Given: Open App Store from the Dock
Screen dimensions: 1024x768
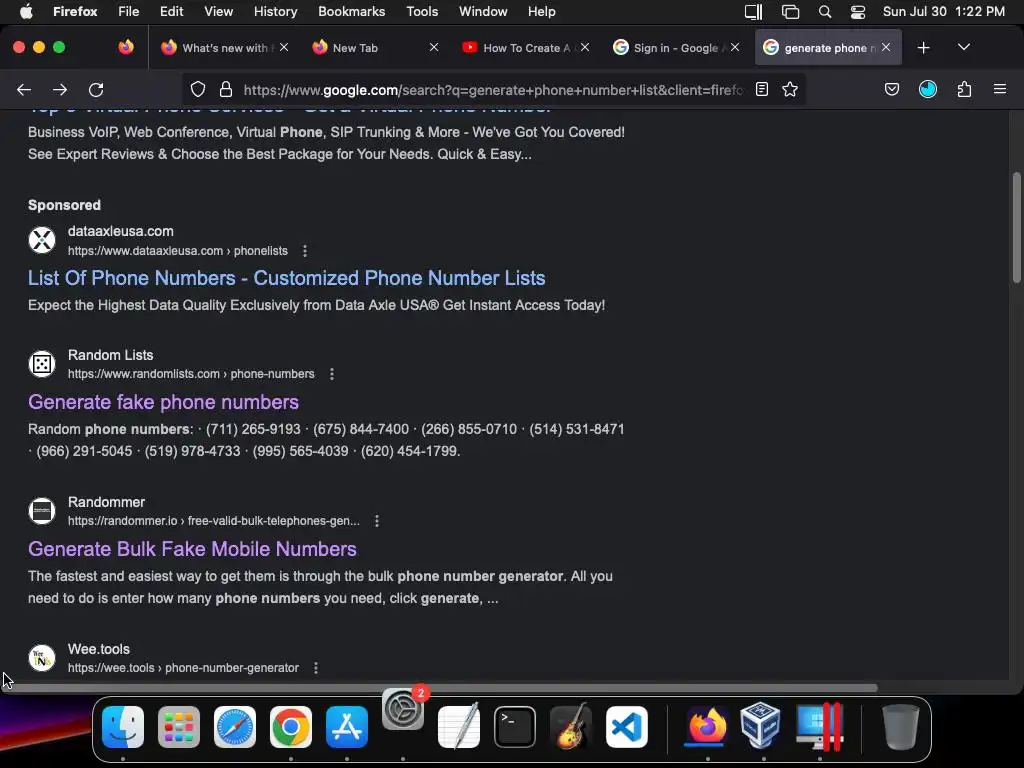Looking at the screenshot, I should (x=347, y=727).
